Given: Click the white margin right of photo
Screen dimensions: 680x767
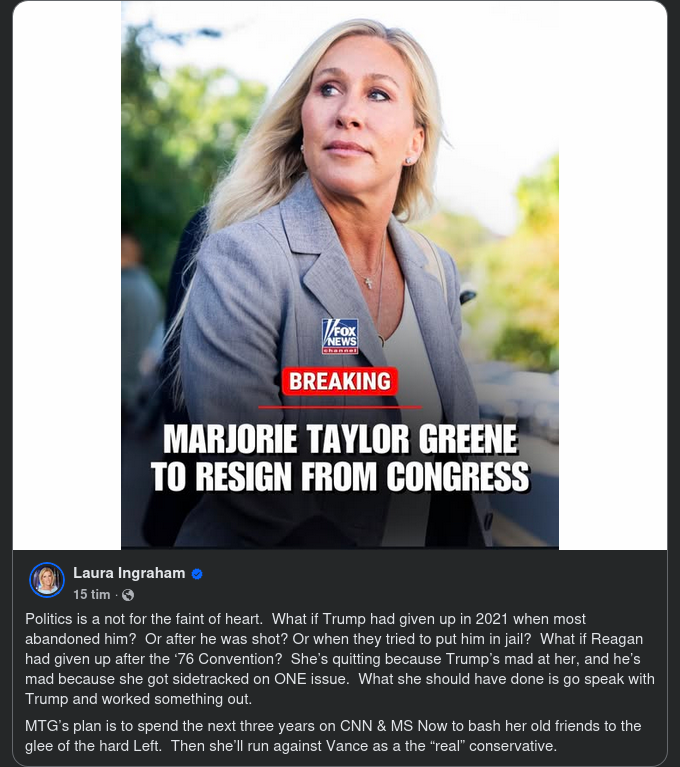Looking at the screenshot, I should point(612,275).
